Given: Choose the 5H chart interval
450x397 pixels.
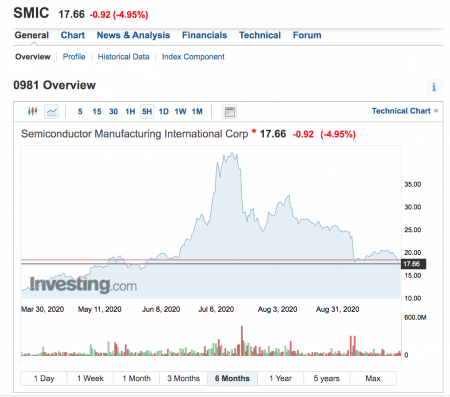Looking at the screenshot, I should pos(147,112).
